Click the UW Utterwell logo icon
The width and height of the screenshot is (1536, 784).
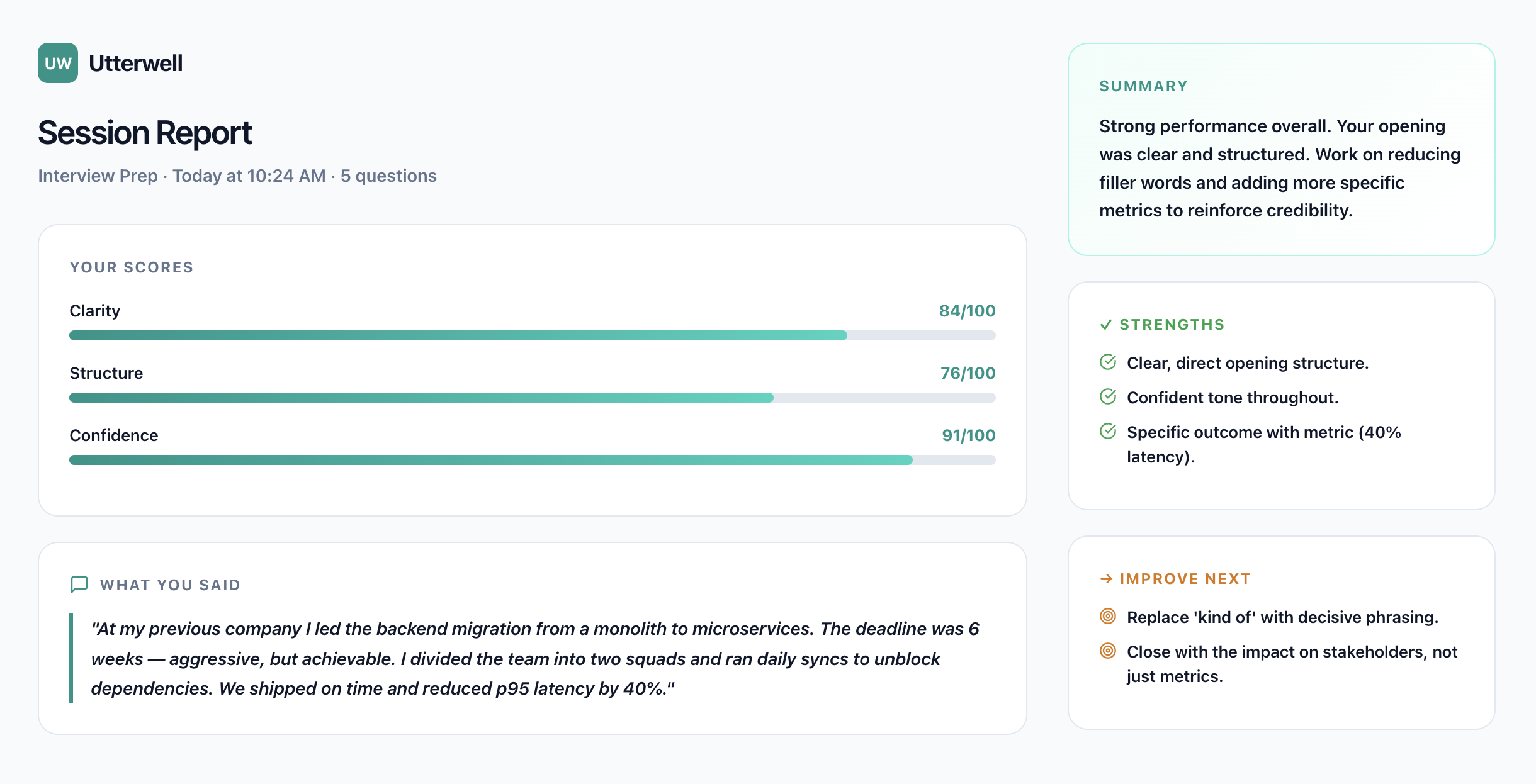tap(58, 63)
